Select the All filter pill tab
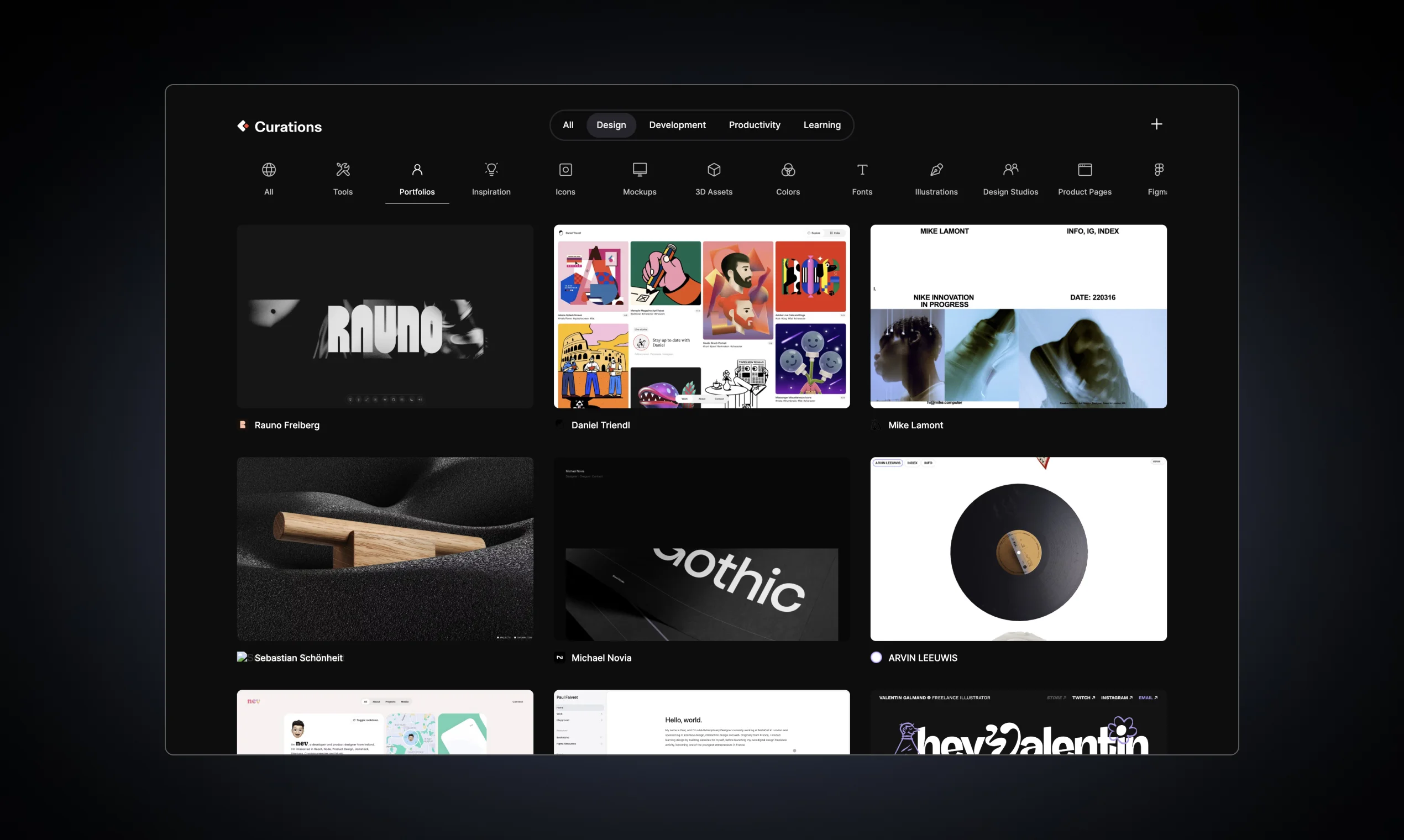This screenshot has height=840, width=1404. 568,125
